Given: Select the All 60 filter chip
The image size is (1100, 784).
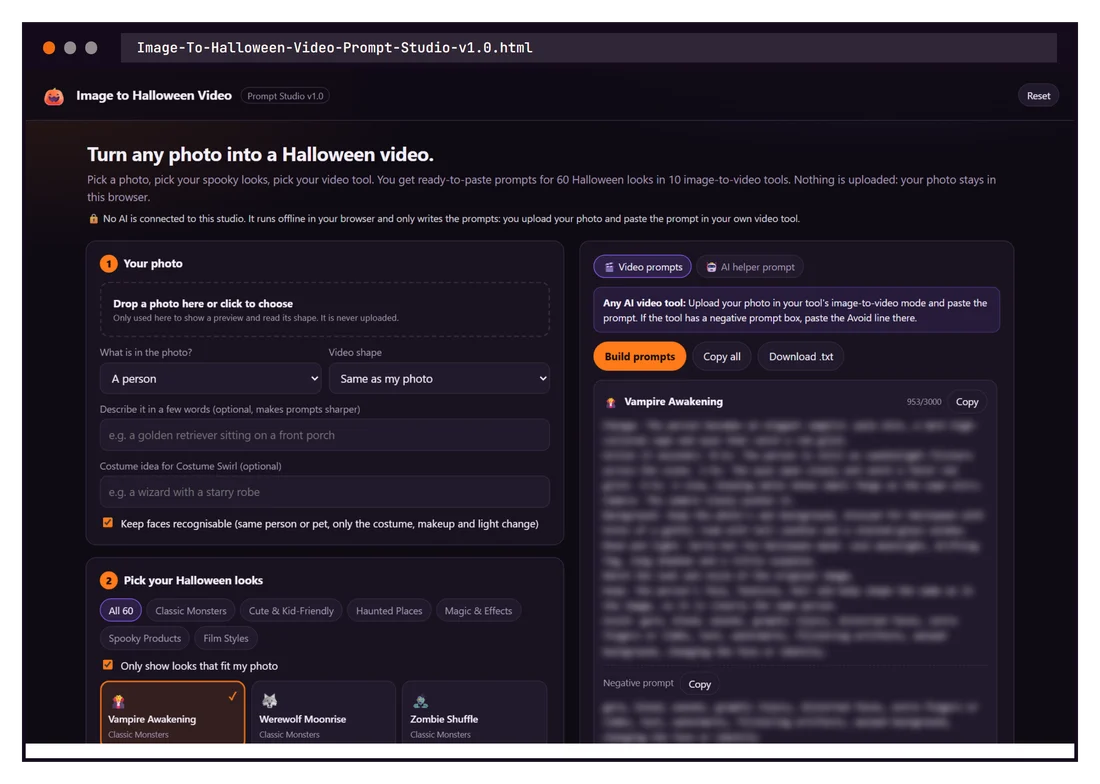Looking at the screenshot, I should (x=121, y=611).
